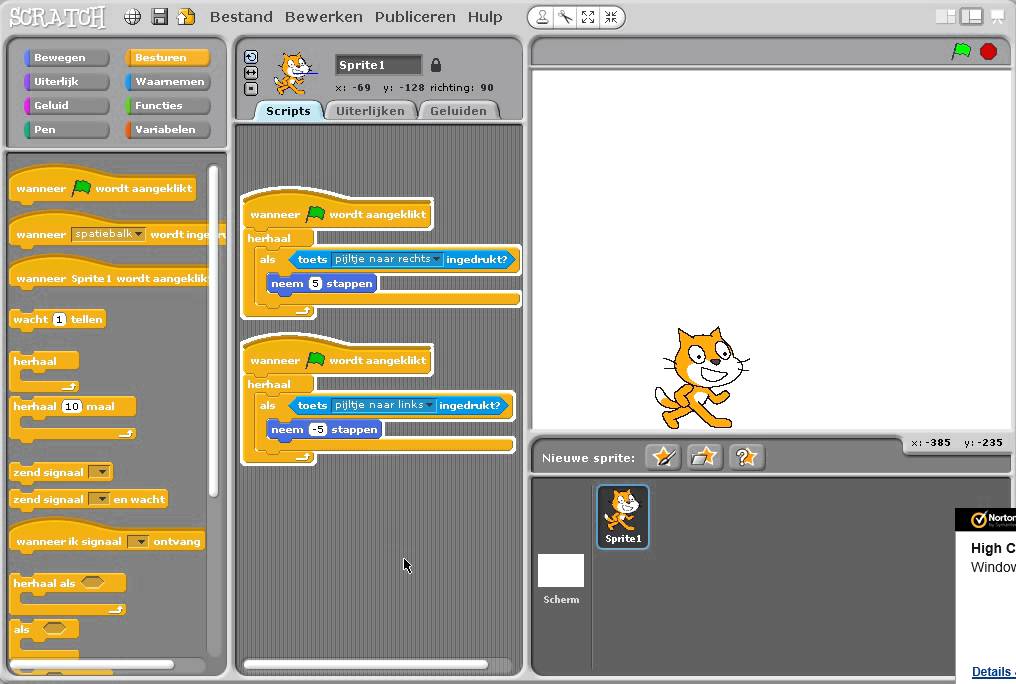Image resolution: width=1016 pixels, height=684 pixels.
Task: Click the first script's green flag hat block
Action: 337,210
